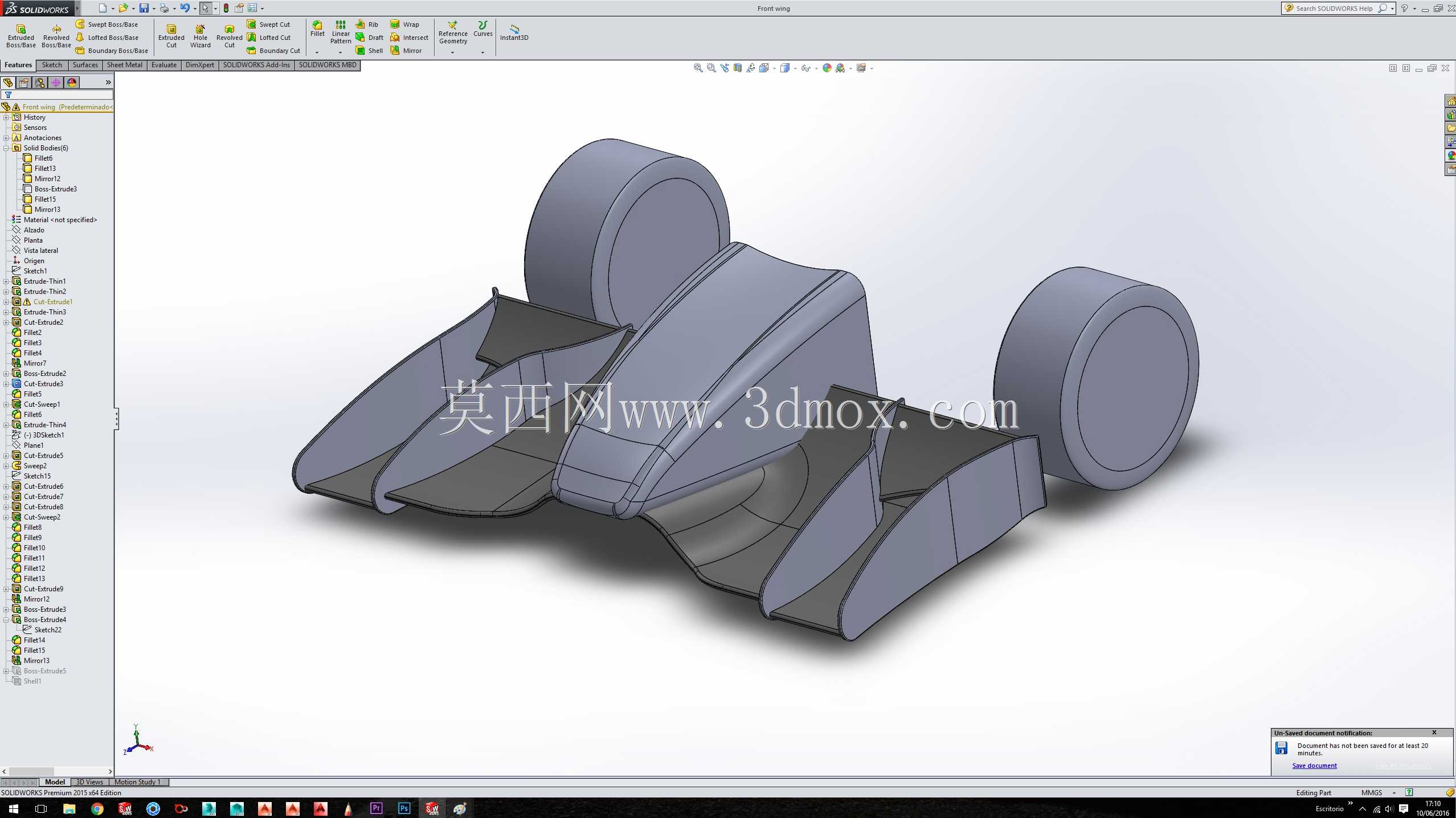Click the Boundary Cut tool

tap(273, 51)
